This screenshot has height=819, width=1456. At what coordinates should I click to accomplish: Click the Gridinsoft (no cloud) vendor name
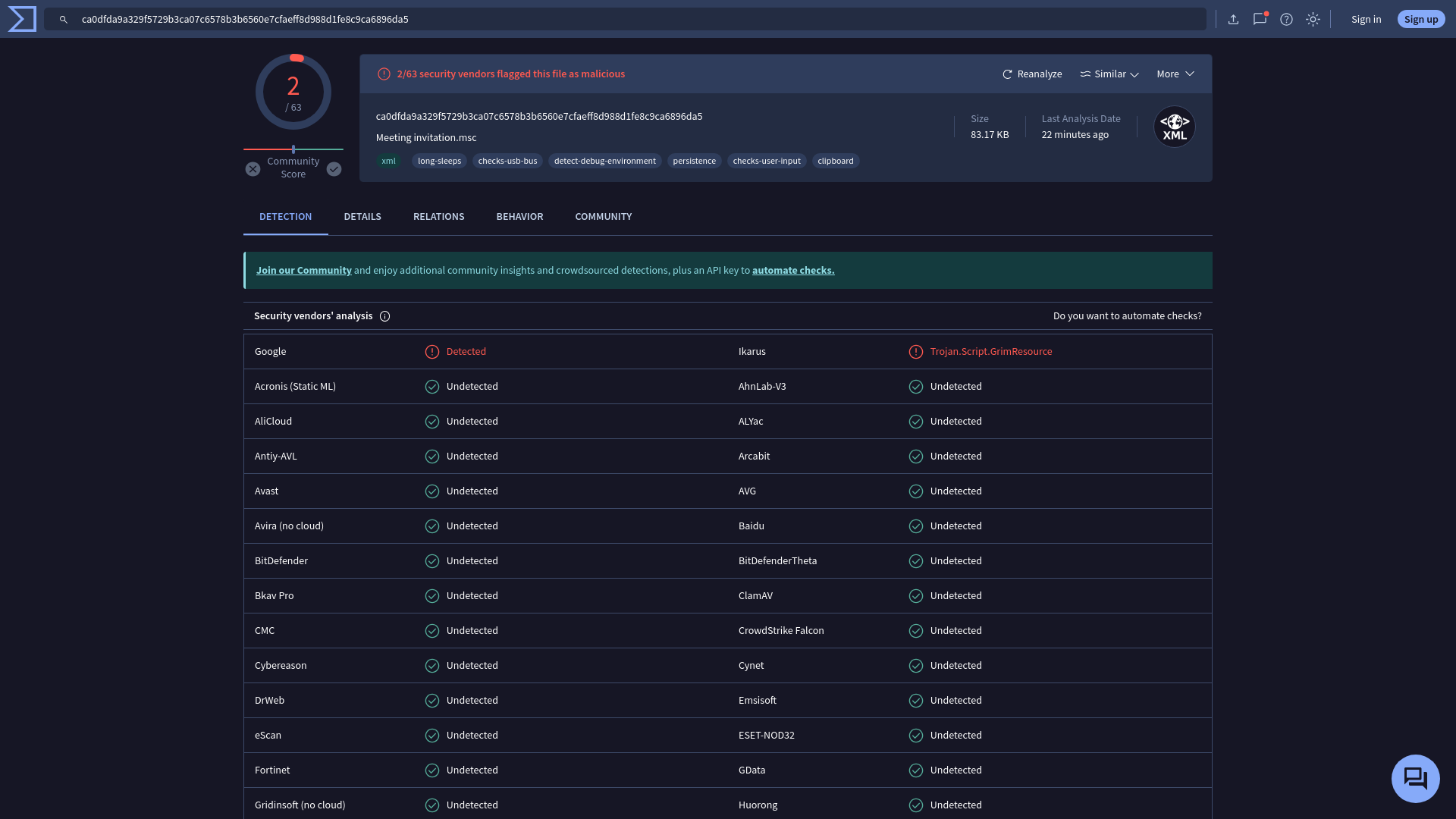[x=300, y=805]
